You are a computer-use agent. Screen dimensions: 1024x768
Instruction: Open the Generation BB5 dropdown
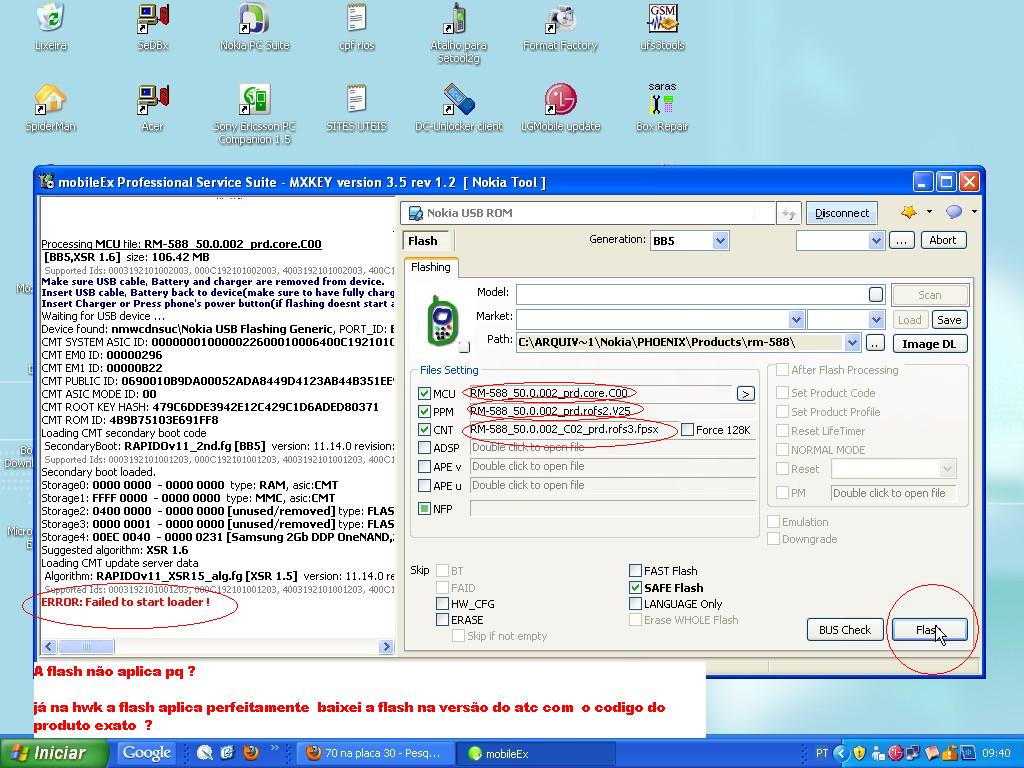click(720, 241)
